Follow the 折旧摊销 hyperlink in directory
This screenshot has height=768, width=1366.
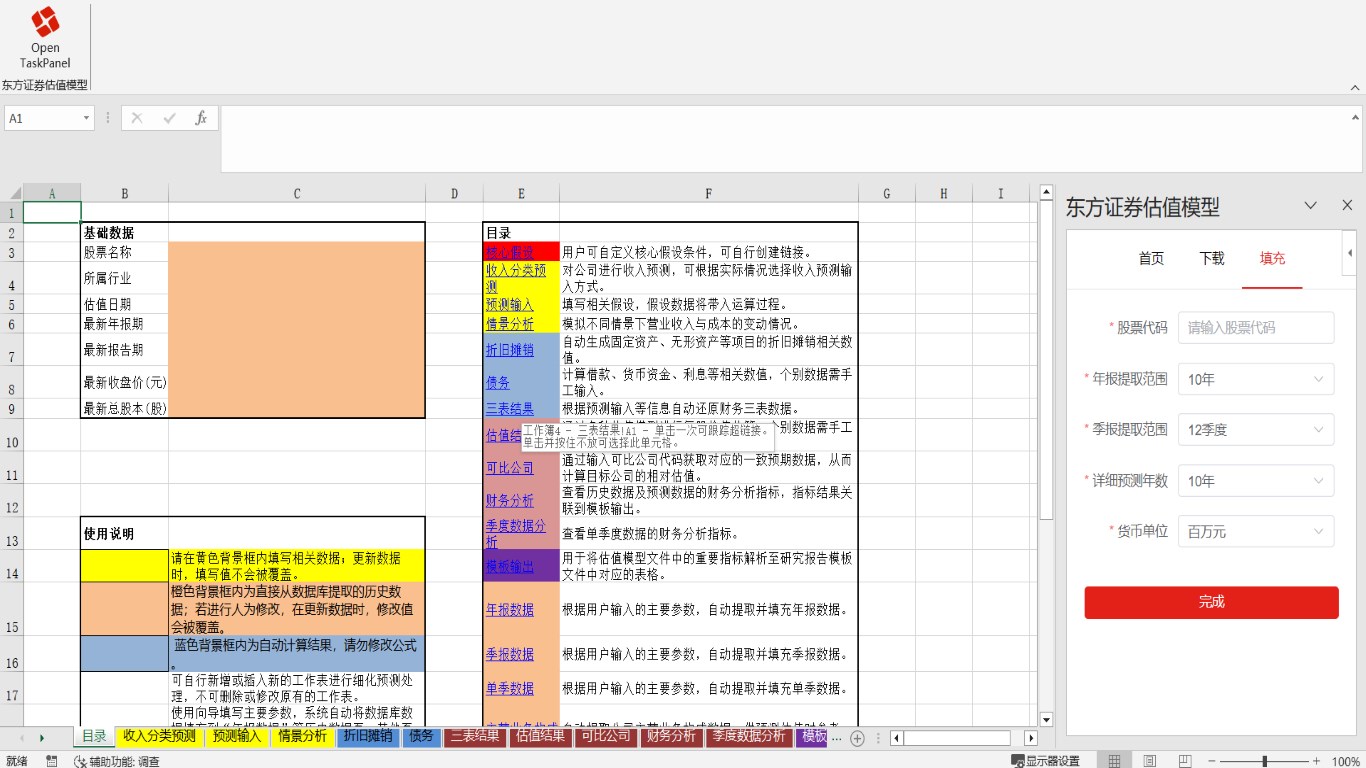tap(509, 350)
